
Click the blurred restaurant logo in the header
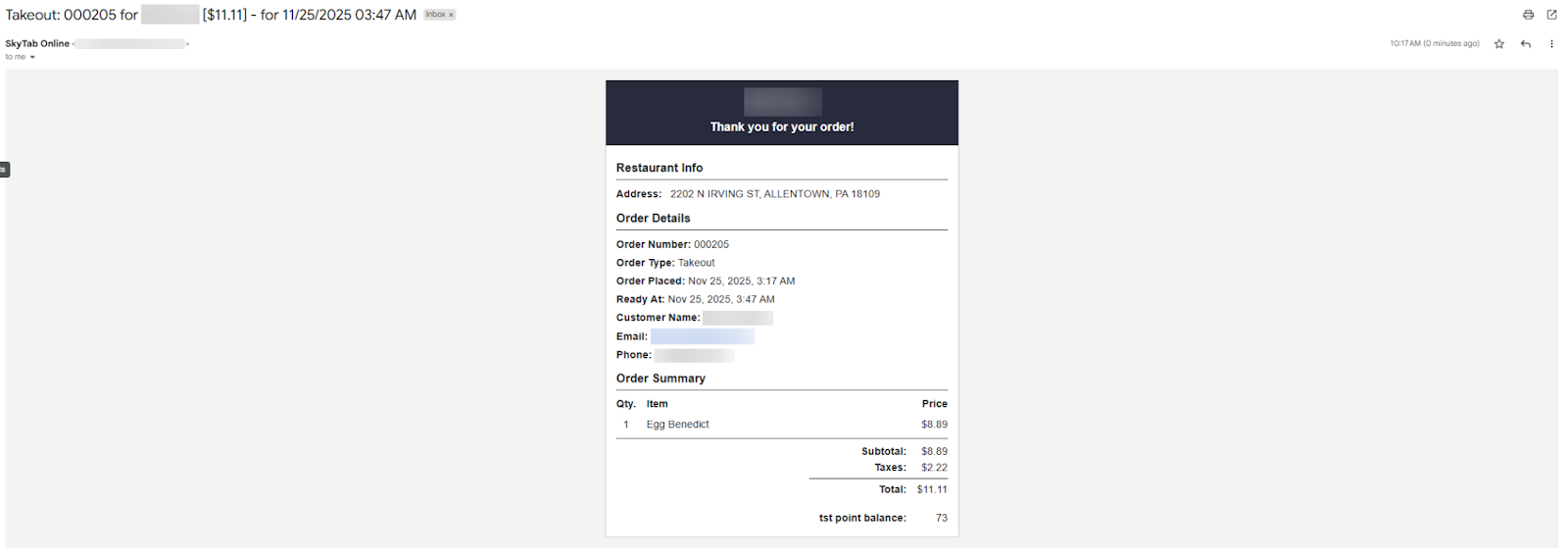click(x=782, y=102)
